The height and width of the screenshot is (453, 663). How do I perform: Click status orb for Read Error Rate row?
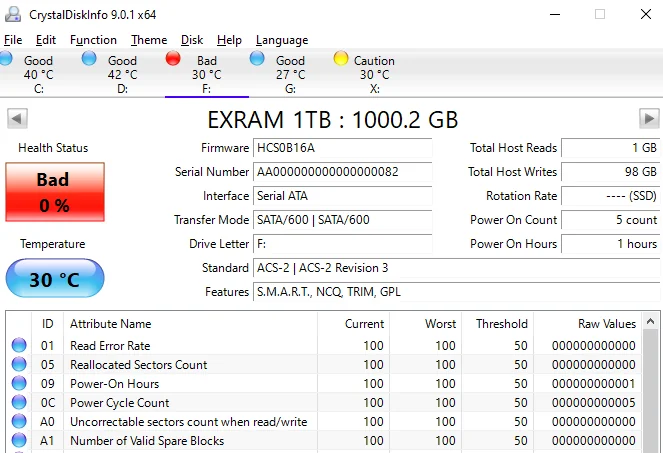[19, 345]
